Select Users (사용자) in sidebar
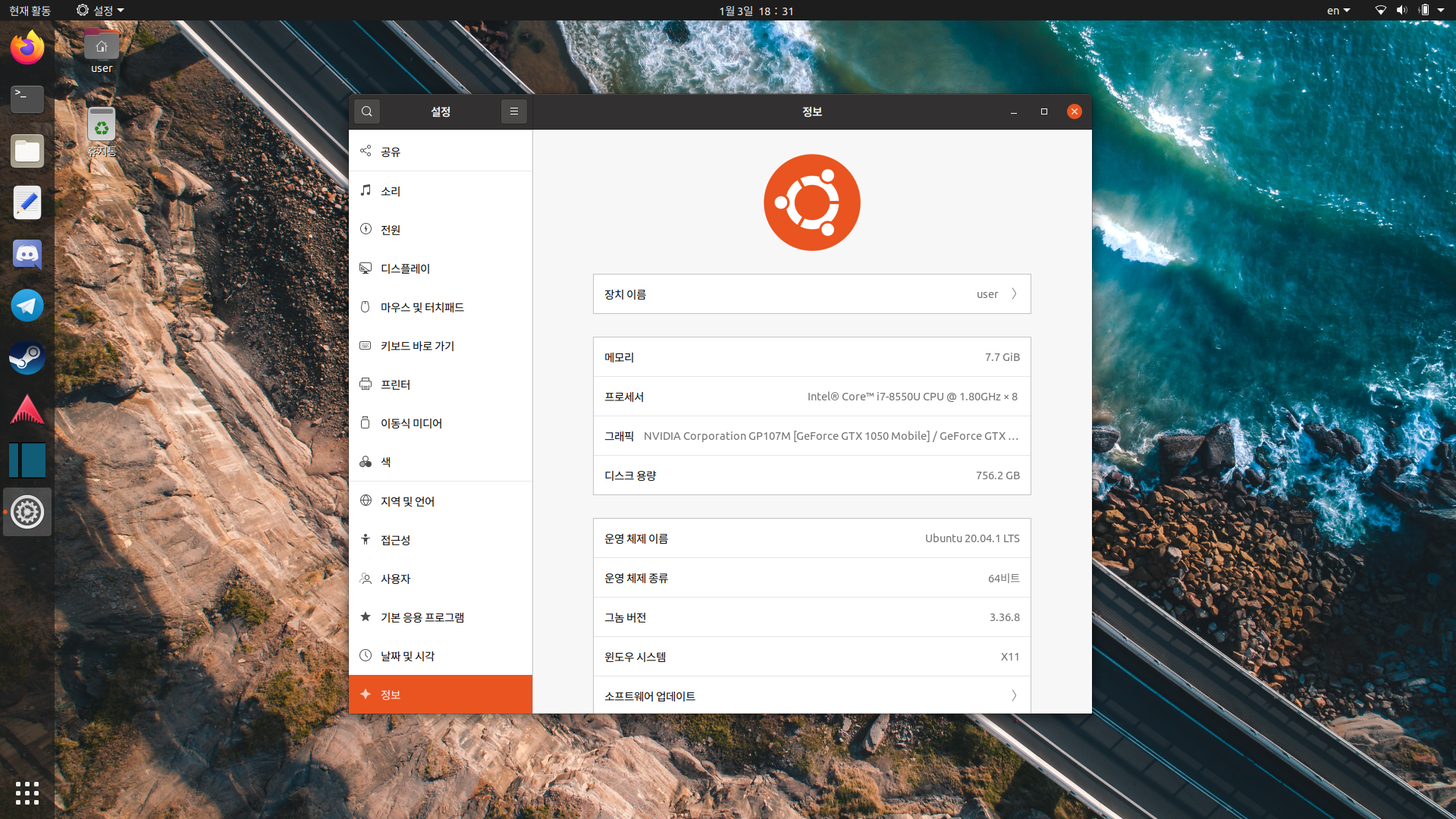The height and width of the screenshot is (819, 1456). (x=440, y=579)
